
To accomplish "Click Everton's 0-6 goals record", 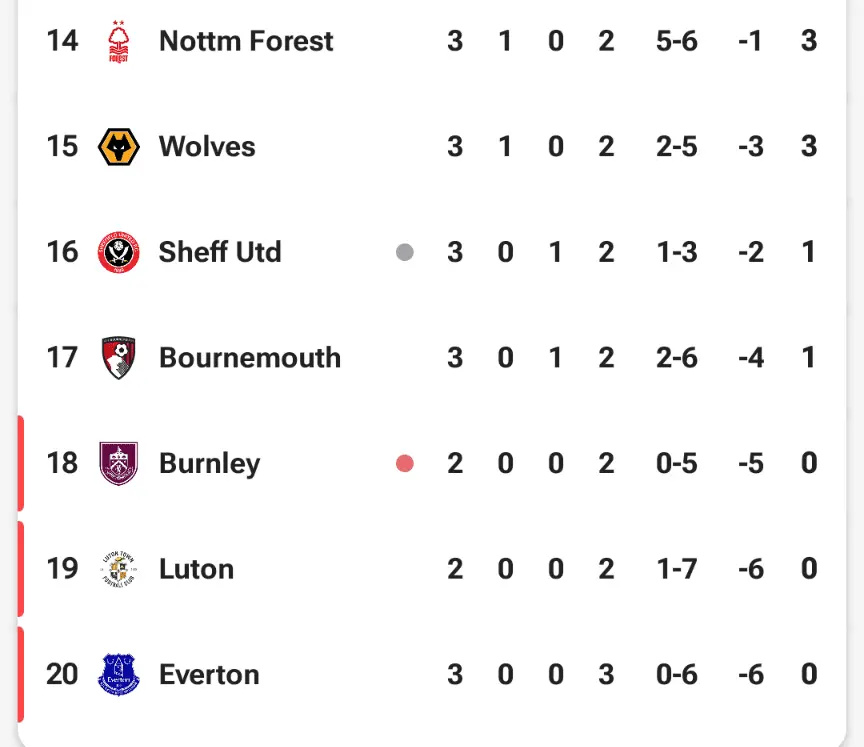I will tap(677, 675).
